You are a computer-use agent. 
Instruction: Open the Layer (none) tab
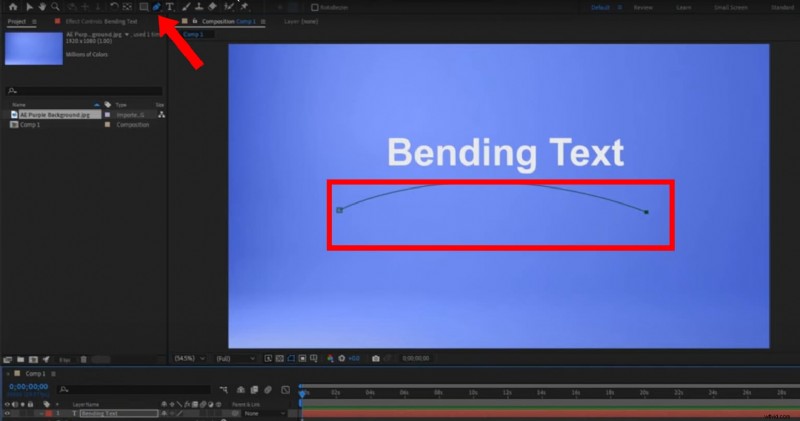pyautogui.click(x=301, y=21)
